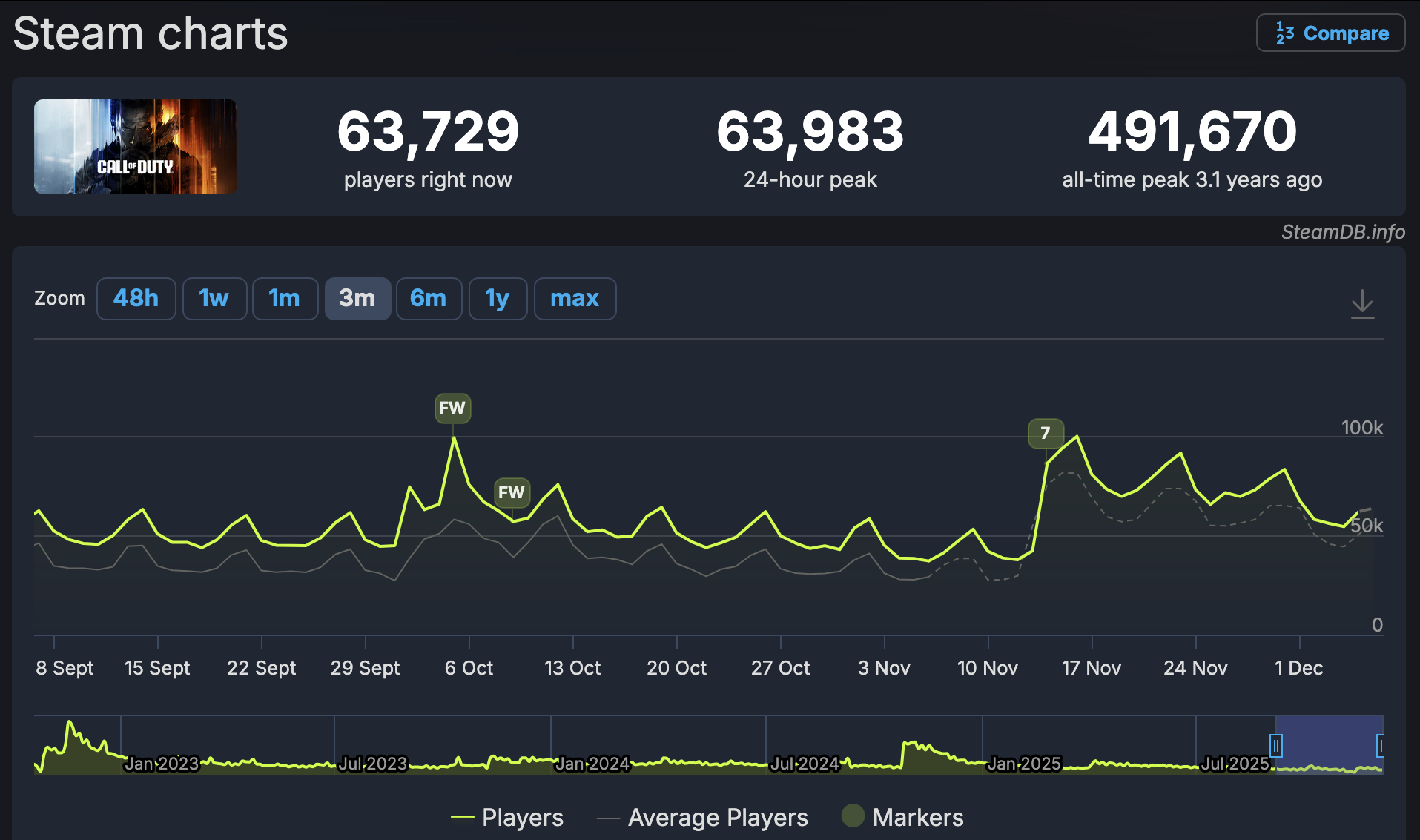Grab the left navigator range handle
This screenshot has width=1420, height=840.
coord(1275,745)
